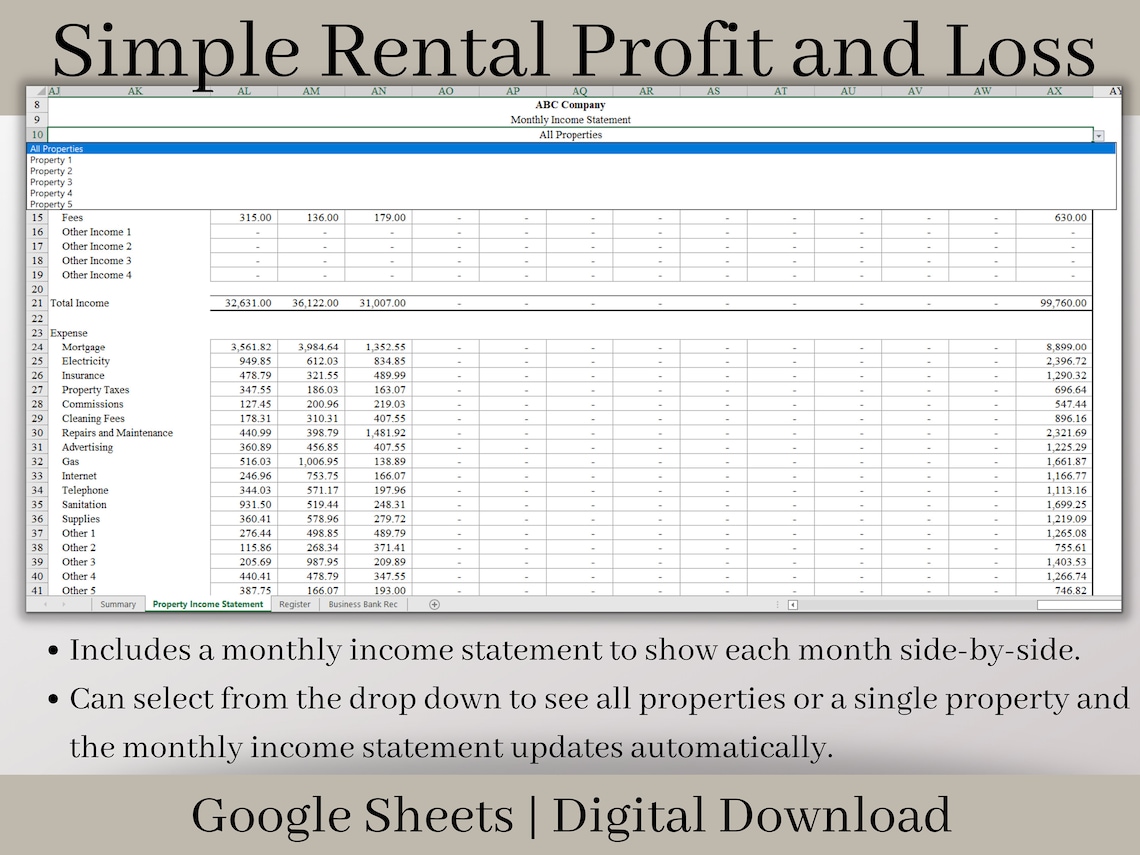Image resolution: width=1140 pixels, height=855 pixels.
Task: Select the Property Income Statement tab
Action: click(x=208, y=604)
